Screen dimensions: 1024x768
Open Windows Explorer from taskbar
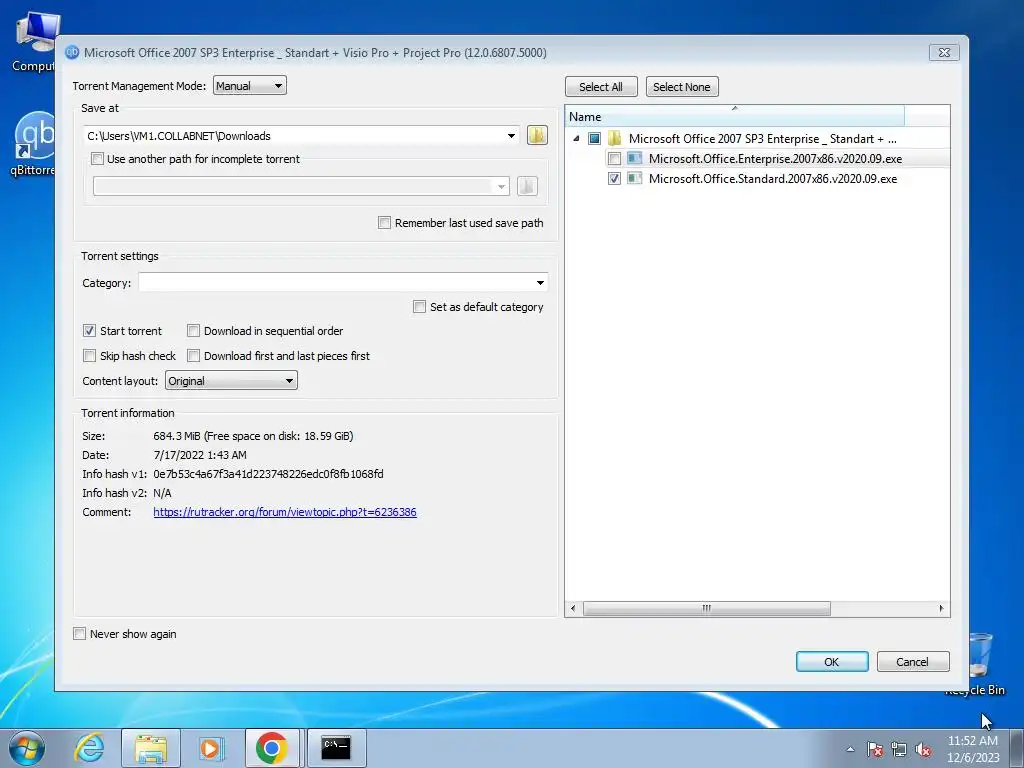[151, 748]
